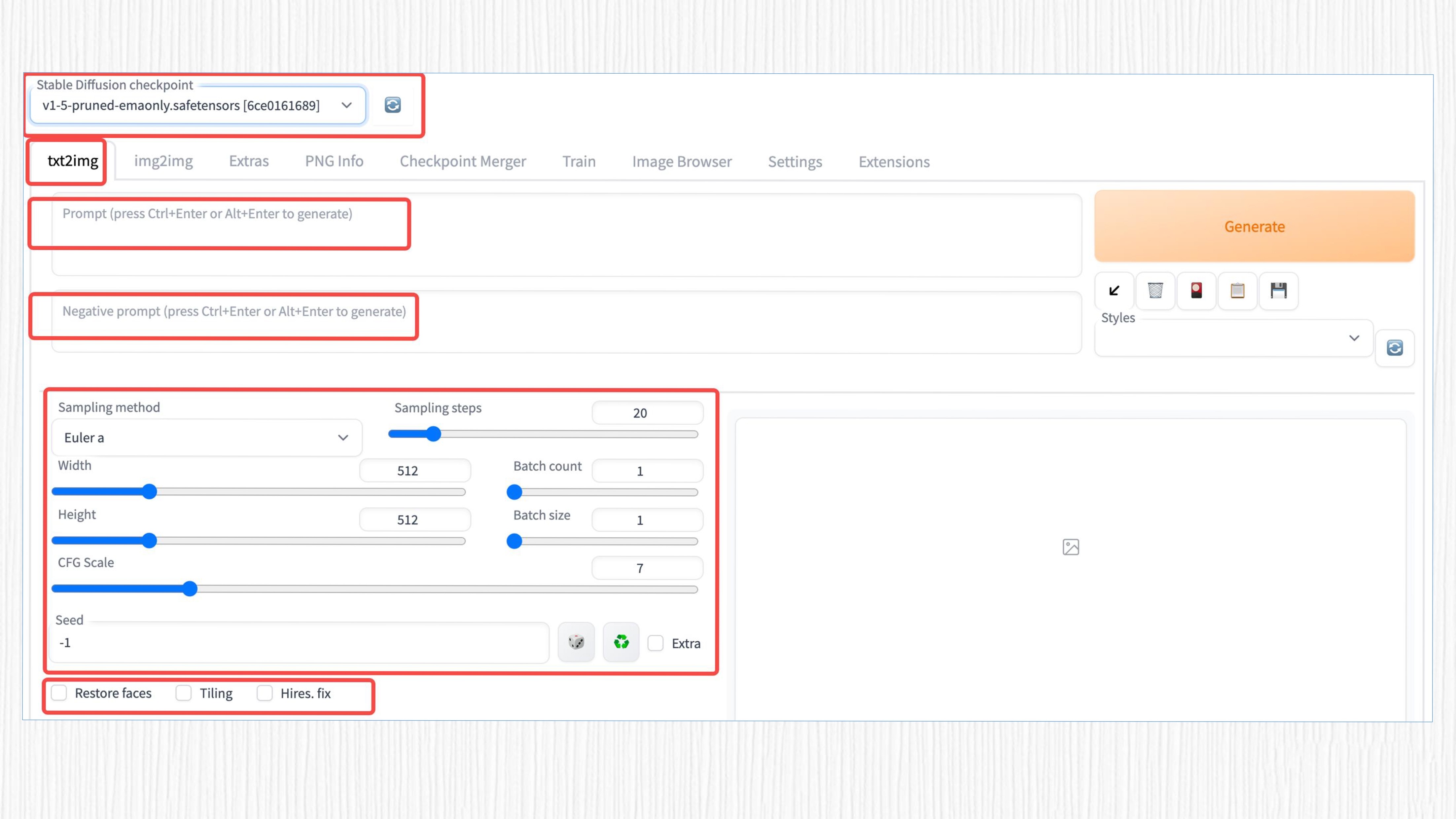Click the CFG Scale value field
Screen dimensions: 1456x819
click(x=647, y=569)
